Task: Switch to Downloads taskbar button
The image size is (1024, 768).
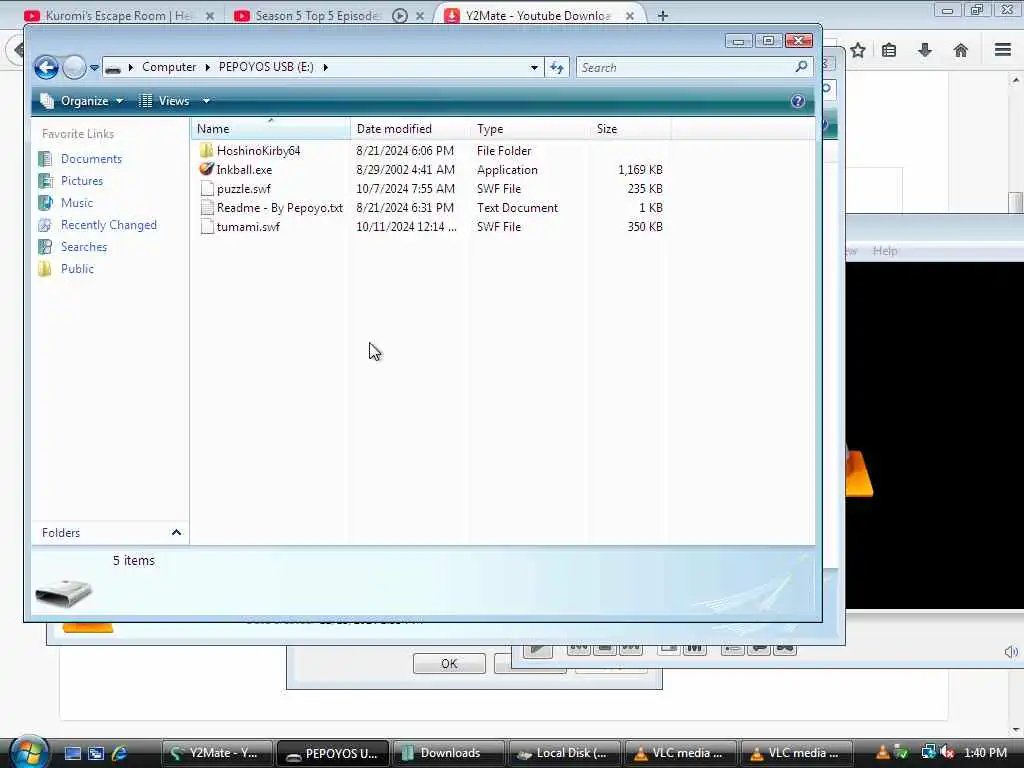Action: [448, 753]
